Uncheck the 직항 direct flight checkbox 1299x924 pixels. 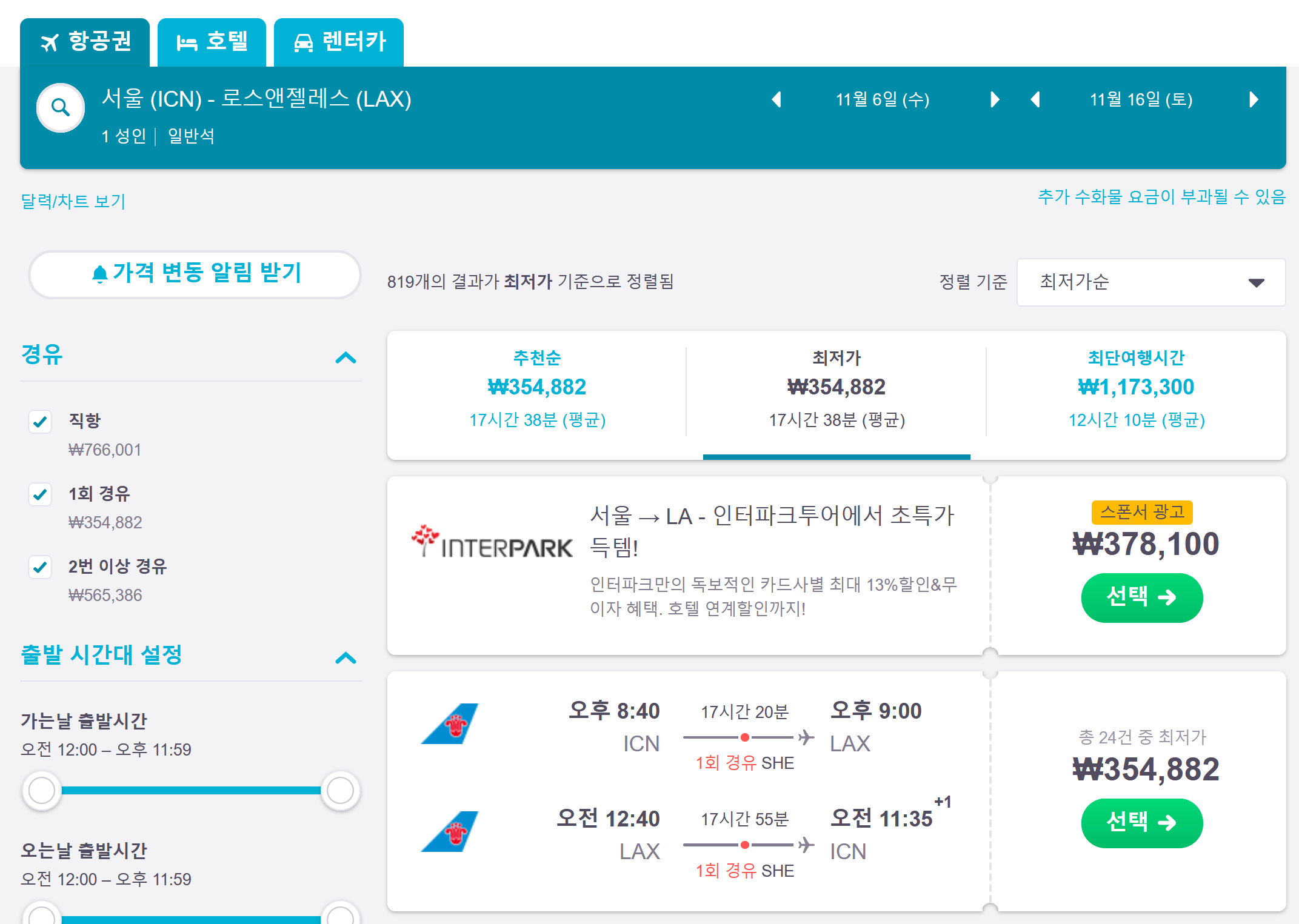click(x=41, y=422)
